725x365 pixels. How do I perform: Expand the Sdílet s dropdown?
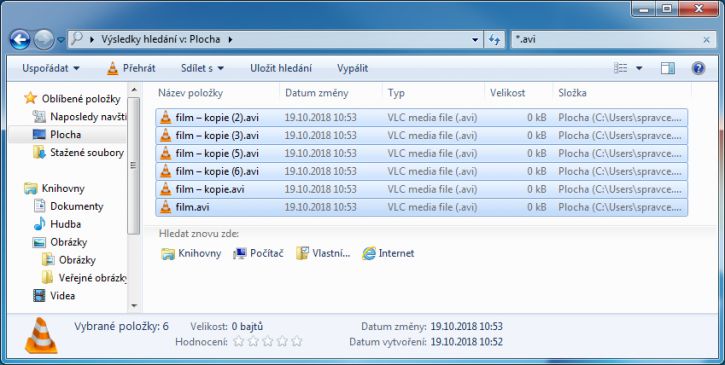coord(202,68)
